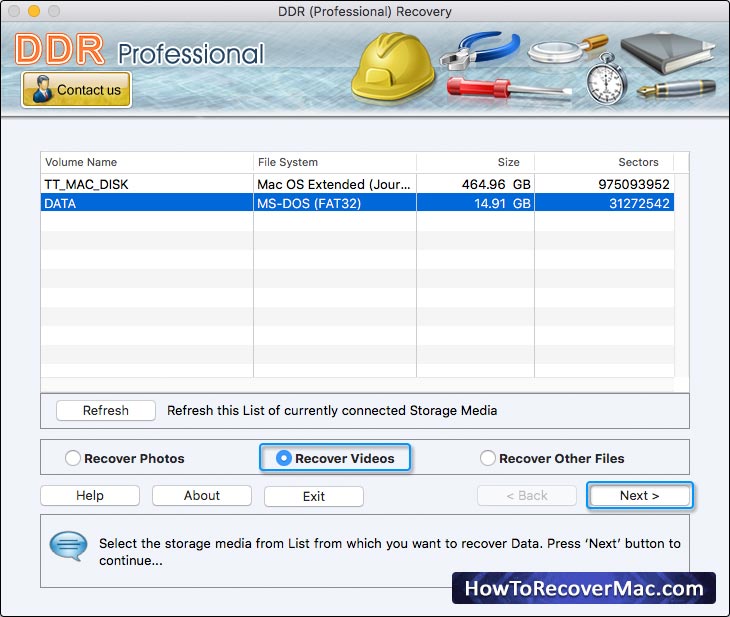Sort by File System column header

click(335, 162)
